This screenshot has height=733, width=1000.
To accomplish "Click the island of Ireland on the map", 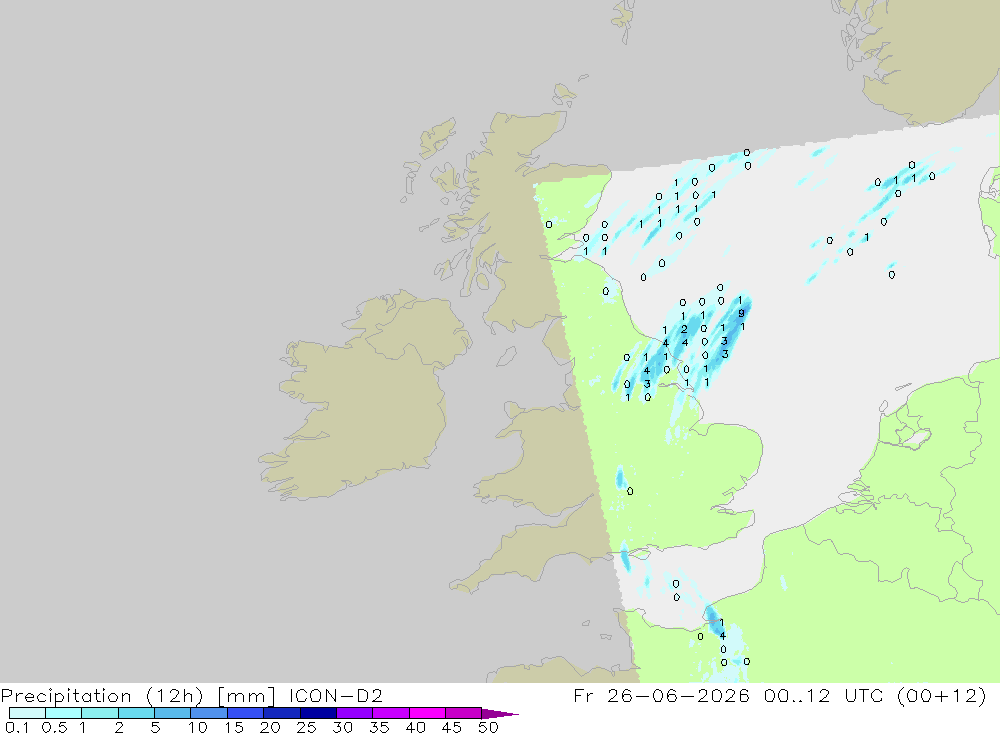I will tap(364, 396).
